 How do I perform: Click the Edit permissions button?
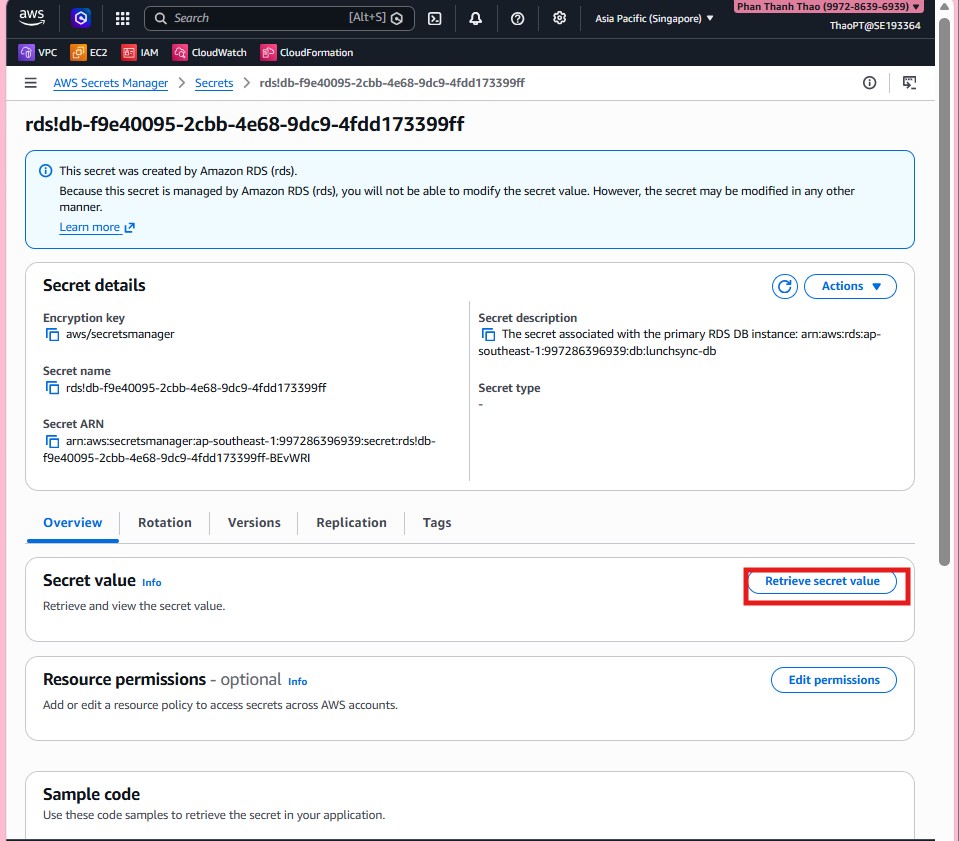click(833, 680)
